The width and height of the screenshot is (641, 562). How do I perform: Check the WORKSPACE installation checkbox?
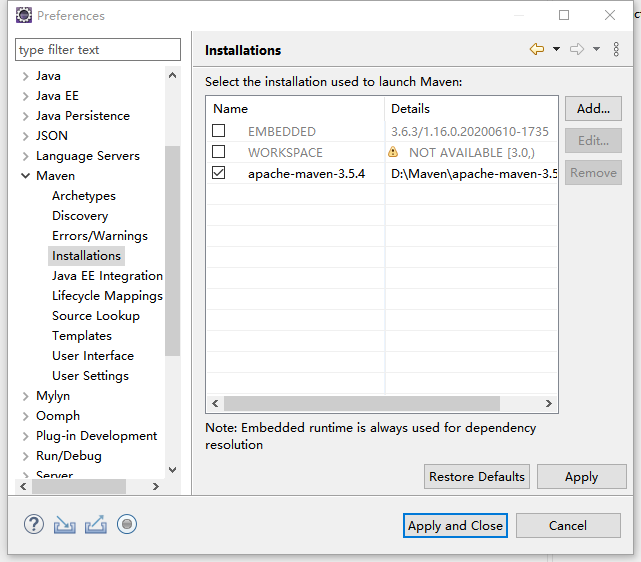coord(219,152)
